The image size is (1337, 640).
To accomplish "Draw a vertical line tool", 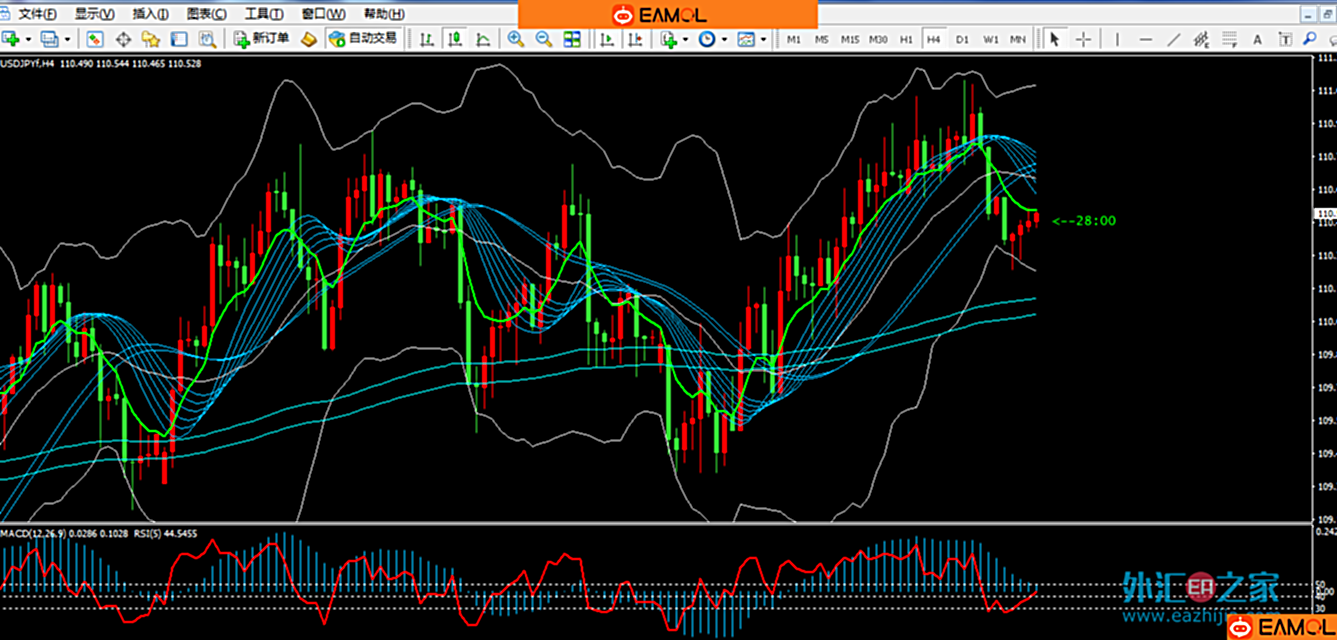I will 1115,39.
